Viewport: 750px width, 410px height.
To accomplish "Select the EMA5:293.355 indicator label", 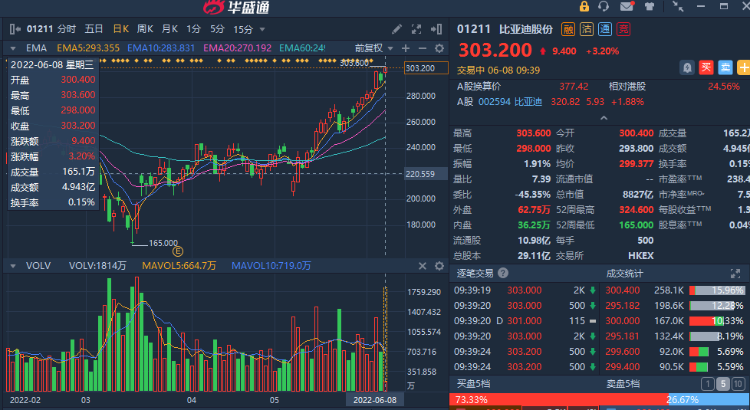I will point(88,48).
